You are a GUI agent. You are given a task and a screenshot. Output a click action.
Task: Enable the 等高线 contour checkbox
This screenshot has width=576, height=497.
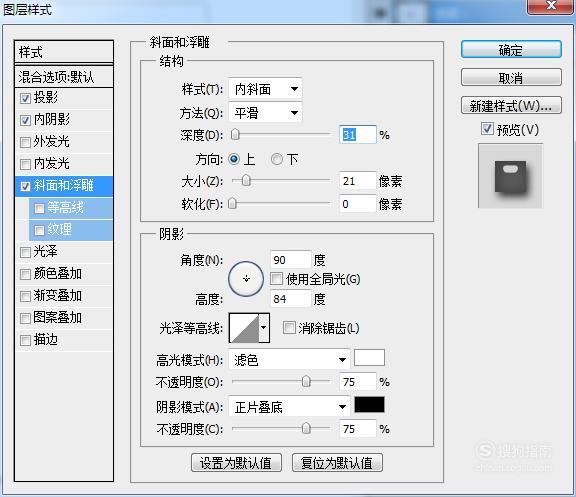click(x=39, y=208)
